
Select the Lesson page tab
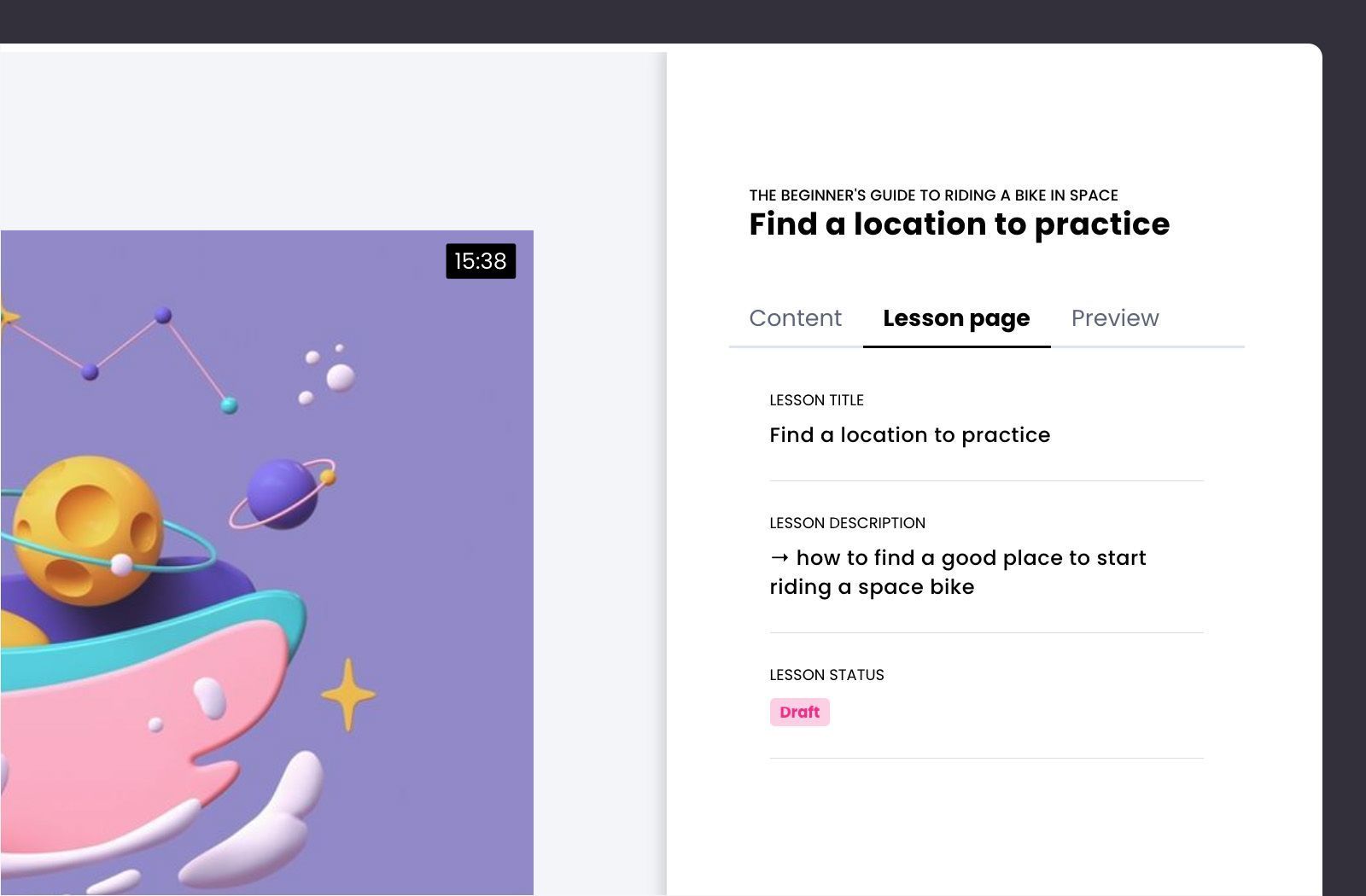[x=956, y=318]
